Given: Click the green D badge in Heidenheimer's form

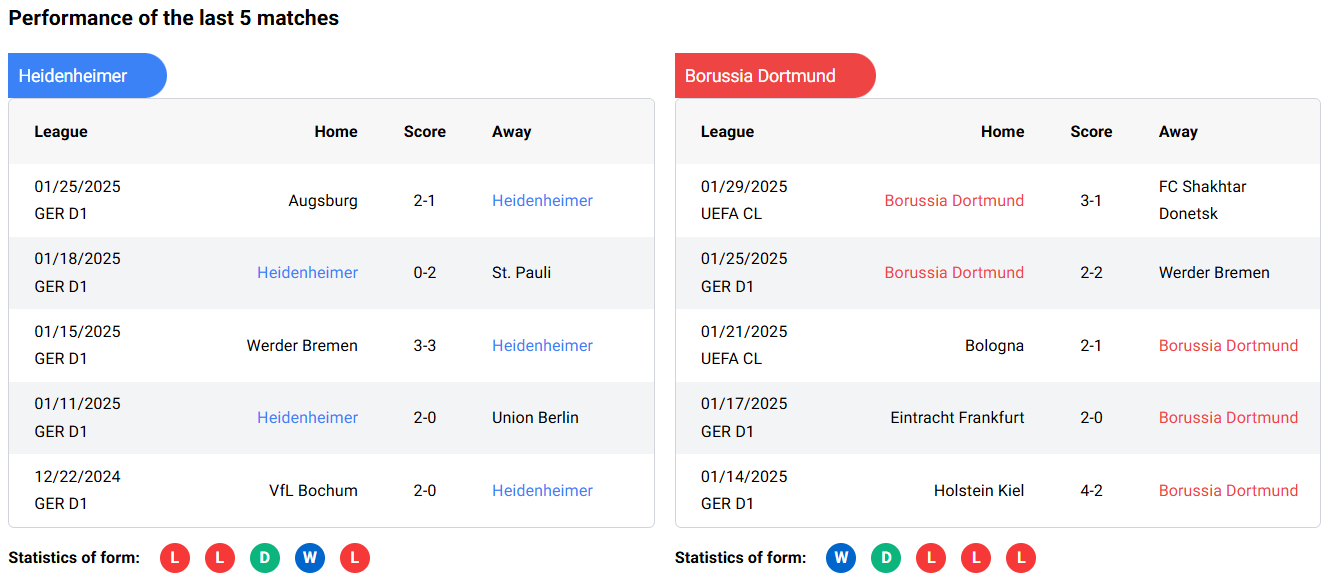Looking at the screenshot, I should [265, 558].
